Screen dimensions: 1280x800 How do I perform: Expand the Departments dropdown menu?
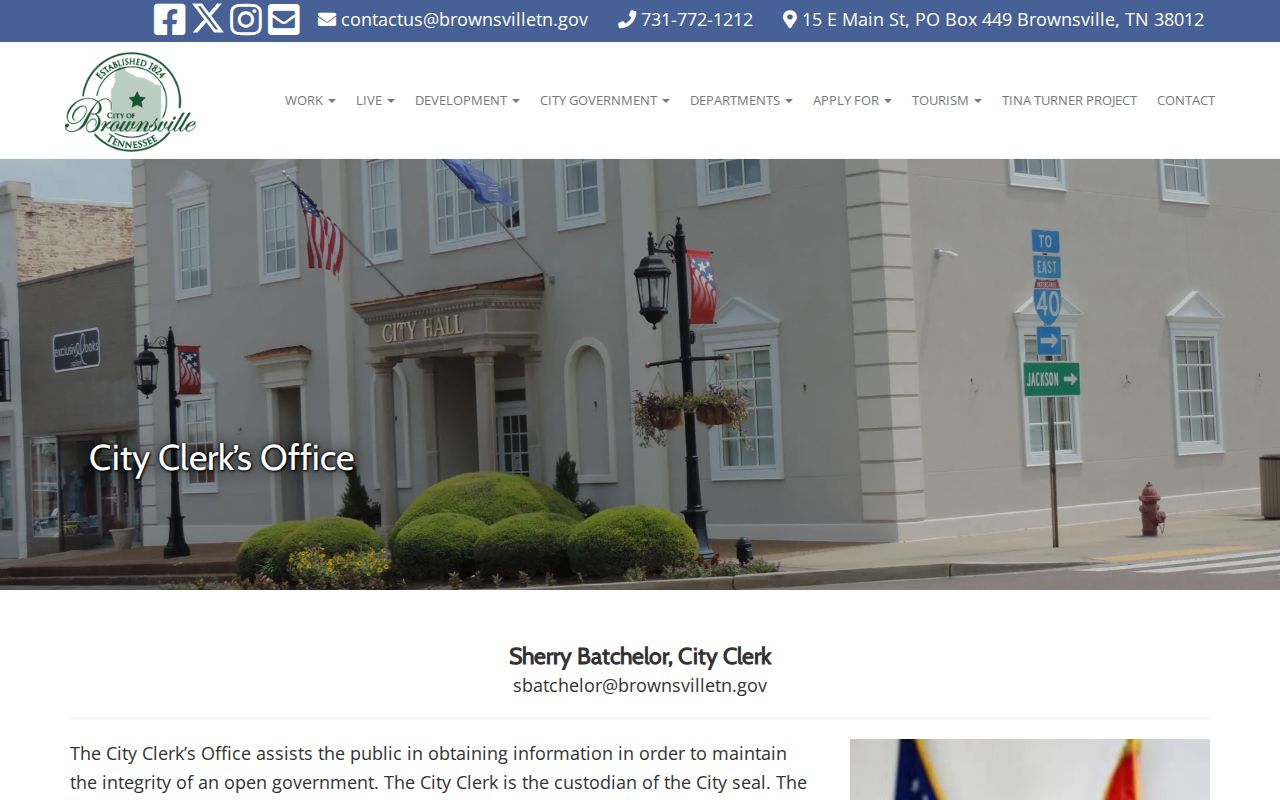click(741, 100)
